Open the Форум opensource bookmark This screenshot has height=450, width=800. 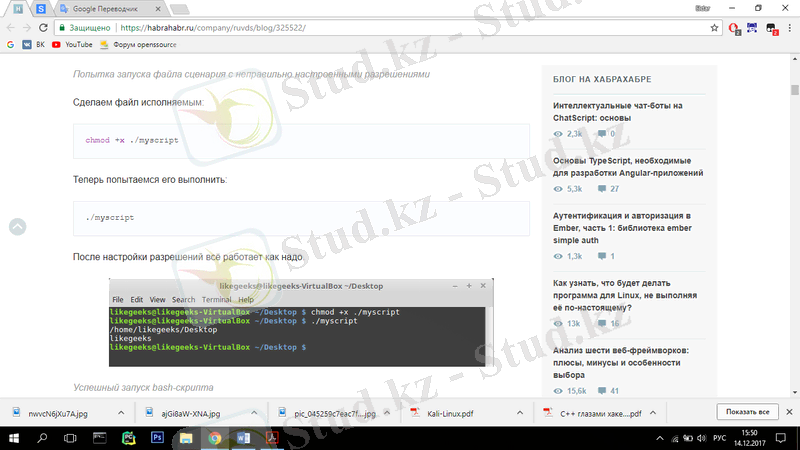145,45
